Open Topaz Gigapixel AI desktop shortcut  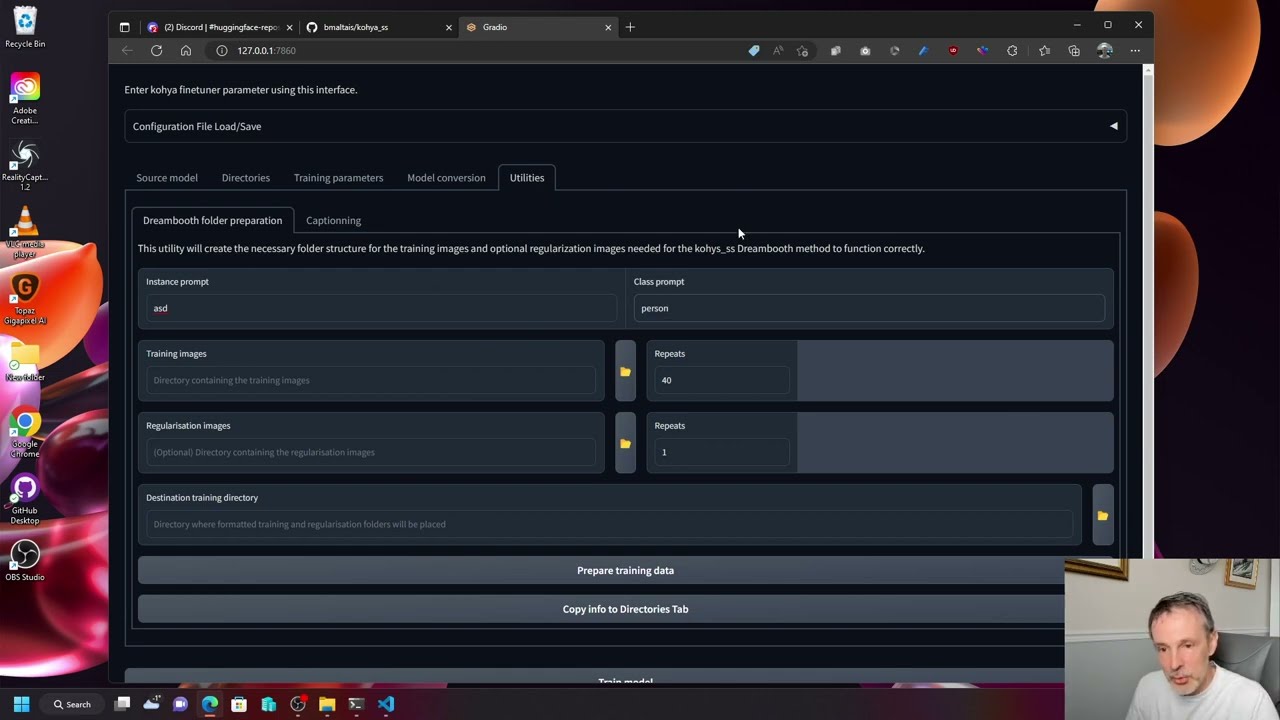click(x=25, y=300)
